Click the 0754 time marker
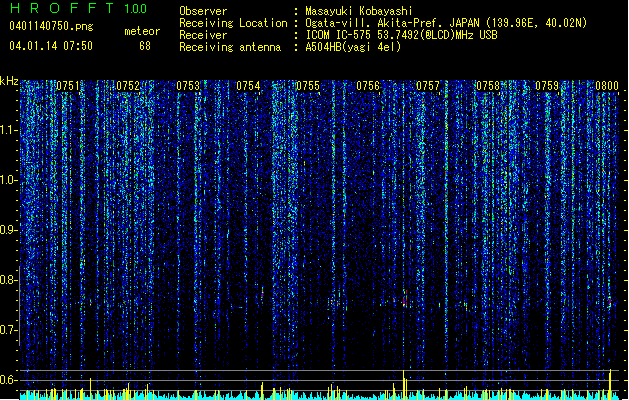This screenshot has width=629, height=400. click(248, 86)
